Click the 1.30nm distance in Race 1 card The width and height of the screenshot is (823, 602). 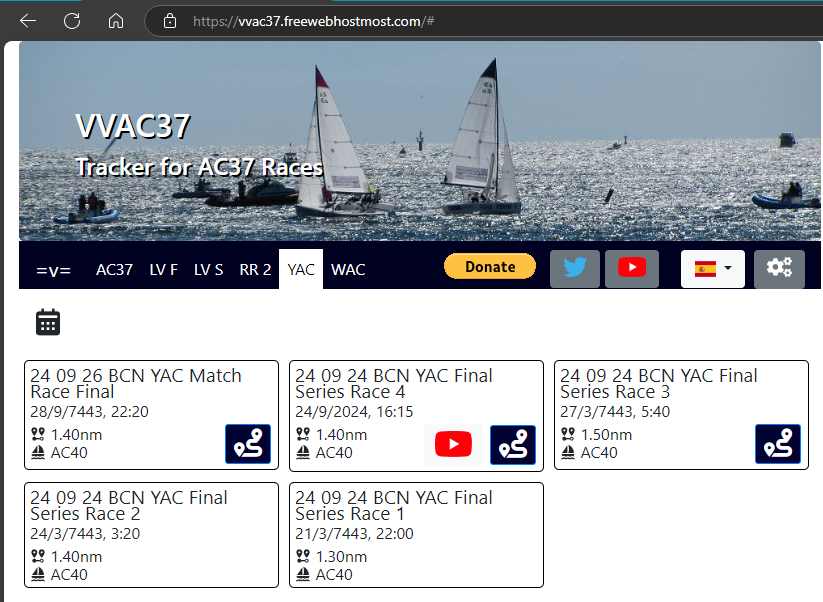(x=341, y=556)
